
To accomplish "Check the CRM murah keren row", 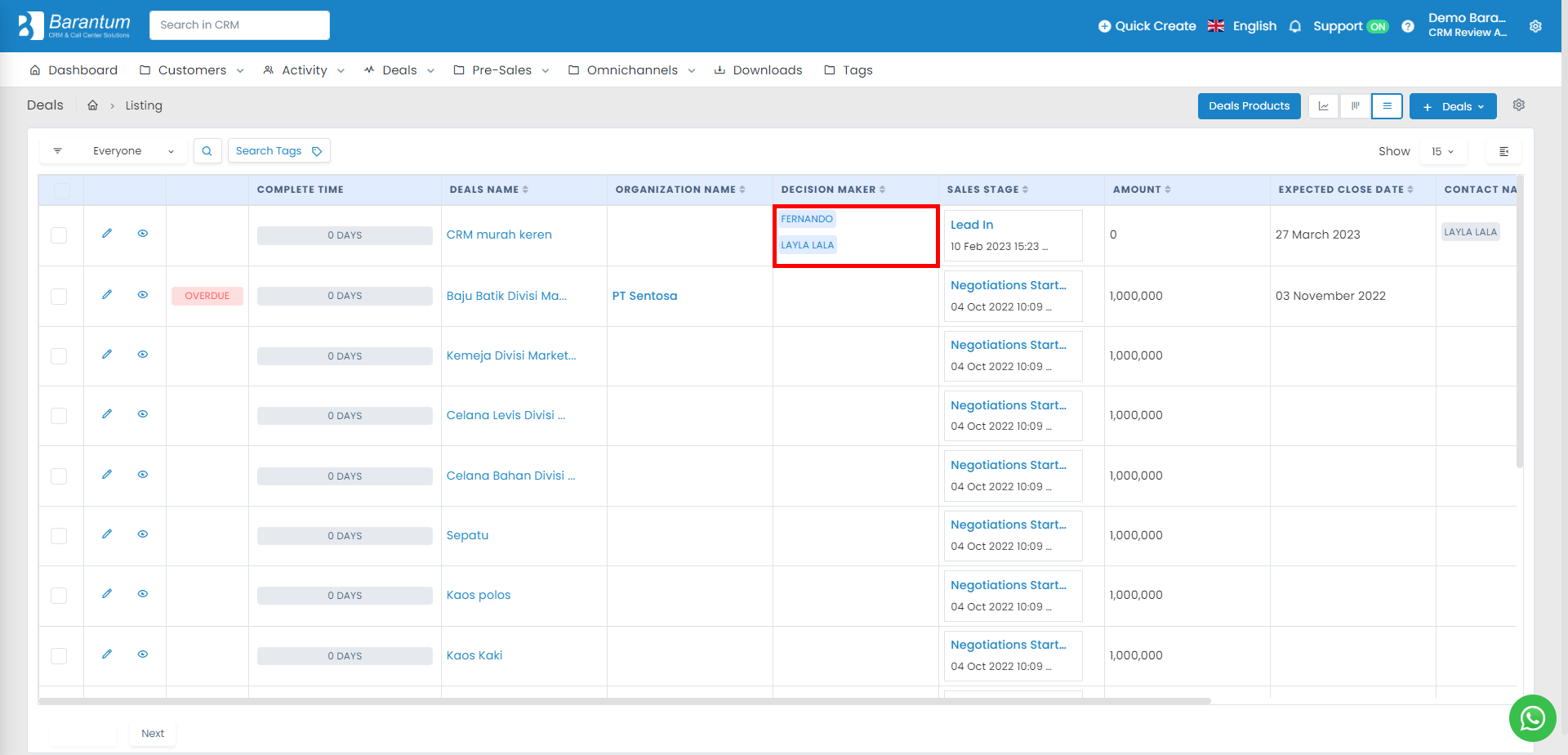I will click(x=59, y=235).
